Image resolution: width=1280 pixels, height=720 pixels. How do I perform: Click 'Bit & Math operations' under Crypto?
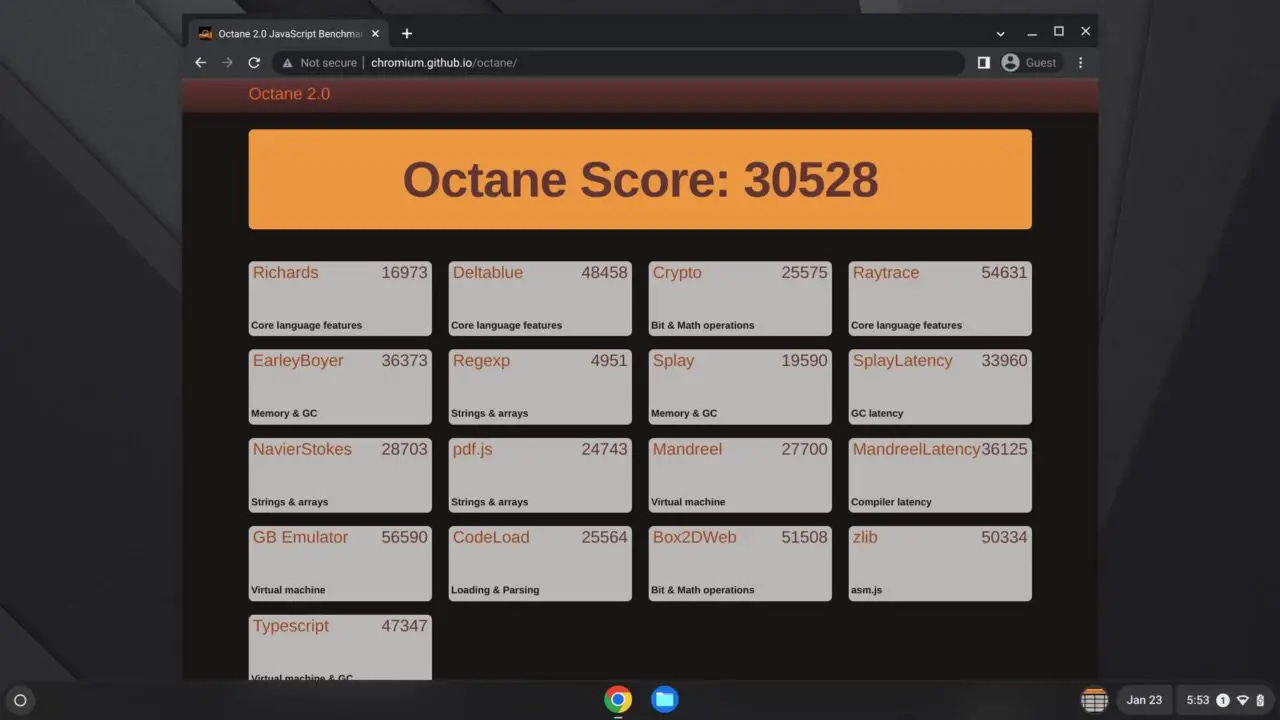tap(702, 325)
